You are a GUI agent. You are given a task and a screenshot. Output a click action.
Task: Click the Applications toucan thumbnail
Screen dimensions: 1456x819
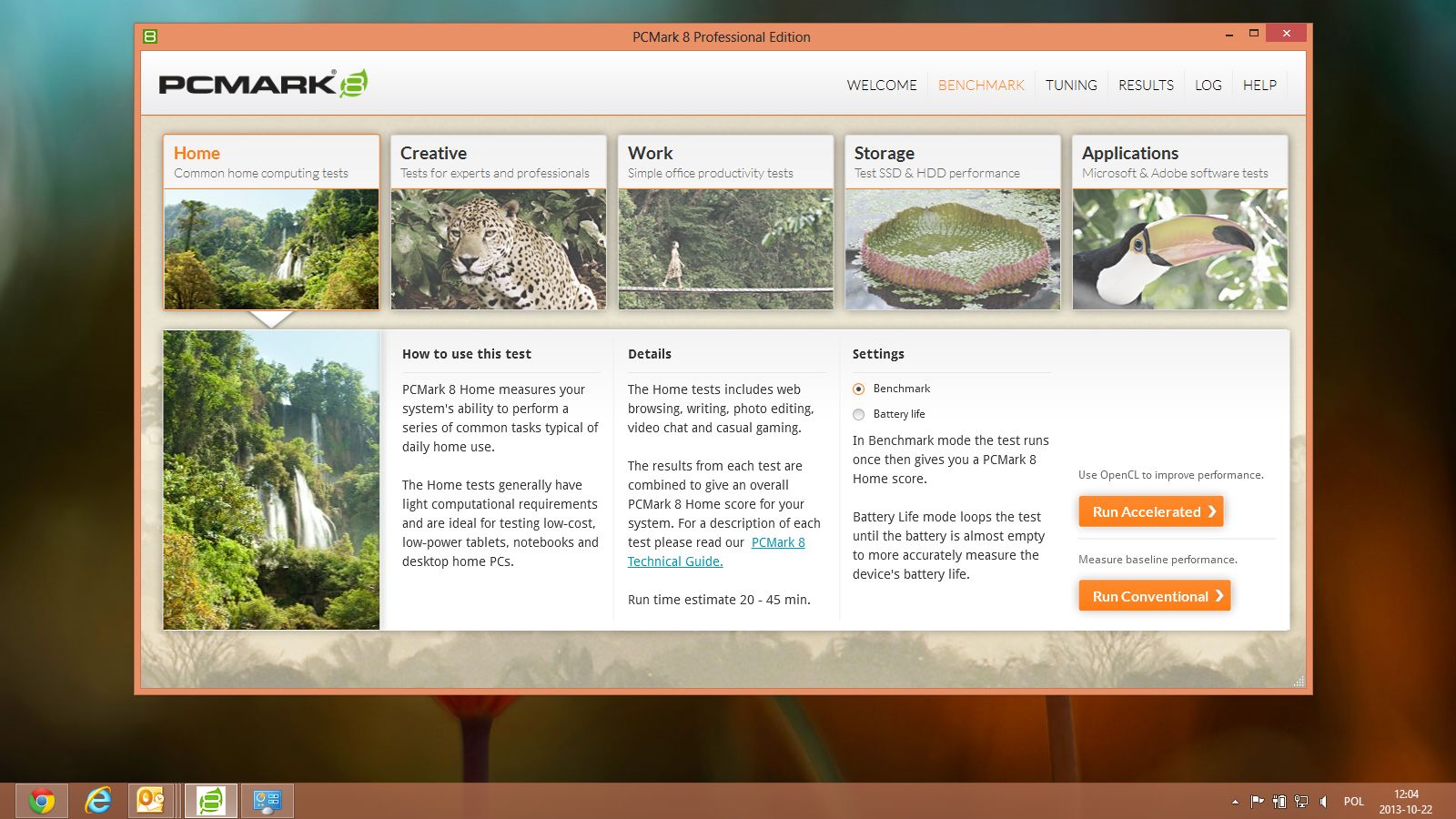(1180, 249)
